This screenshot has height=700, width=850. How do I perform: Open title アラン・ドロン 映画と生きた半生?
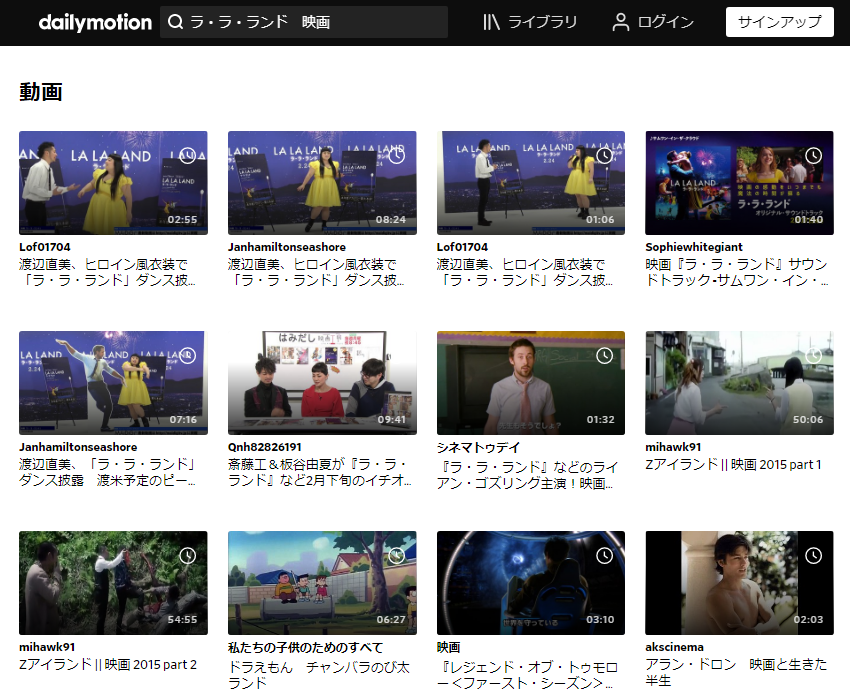click(736, 672)
